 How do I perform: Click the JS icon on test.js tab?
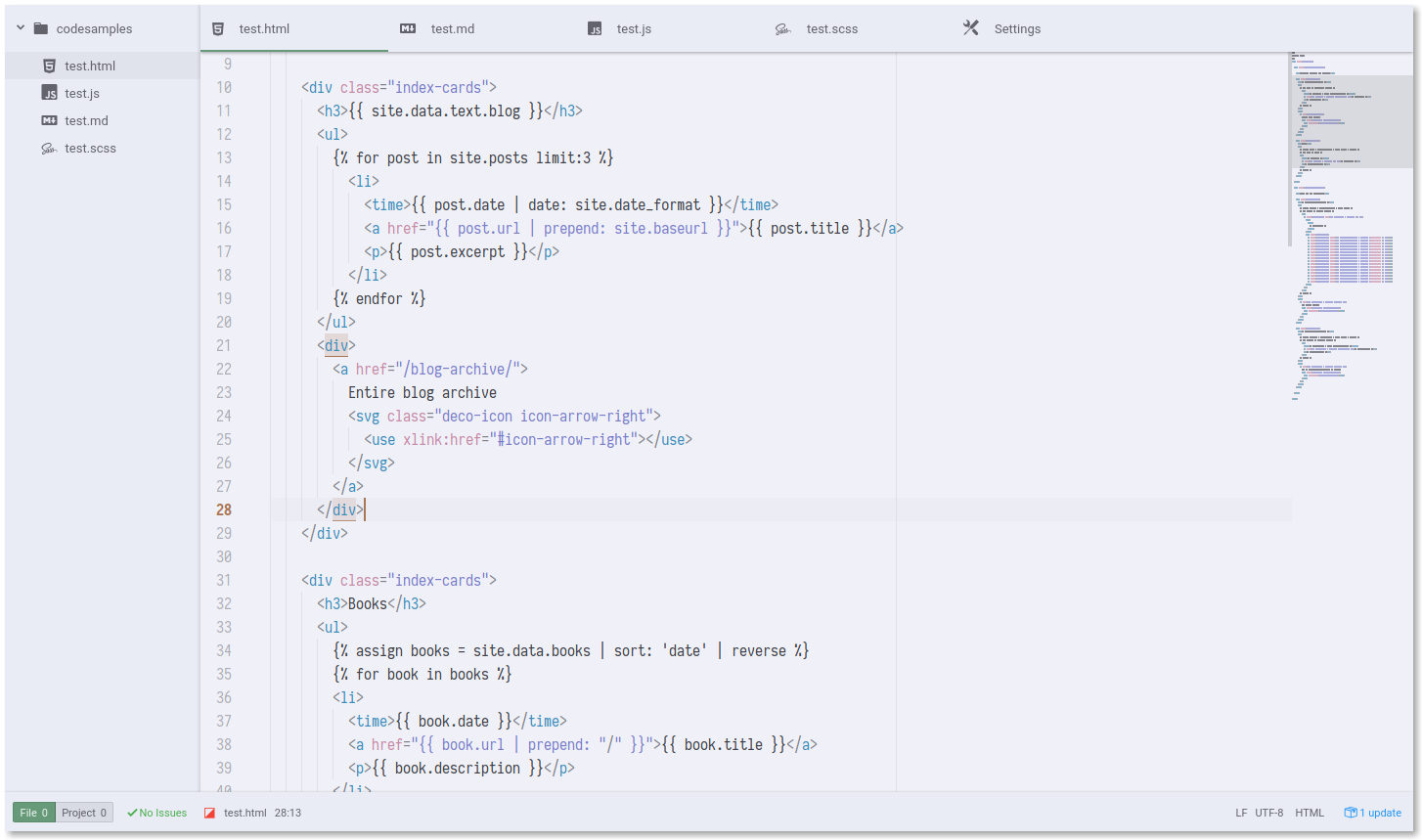[x=595, y=29]
